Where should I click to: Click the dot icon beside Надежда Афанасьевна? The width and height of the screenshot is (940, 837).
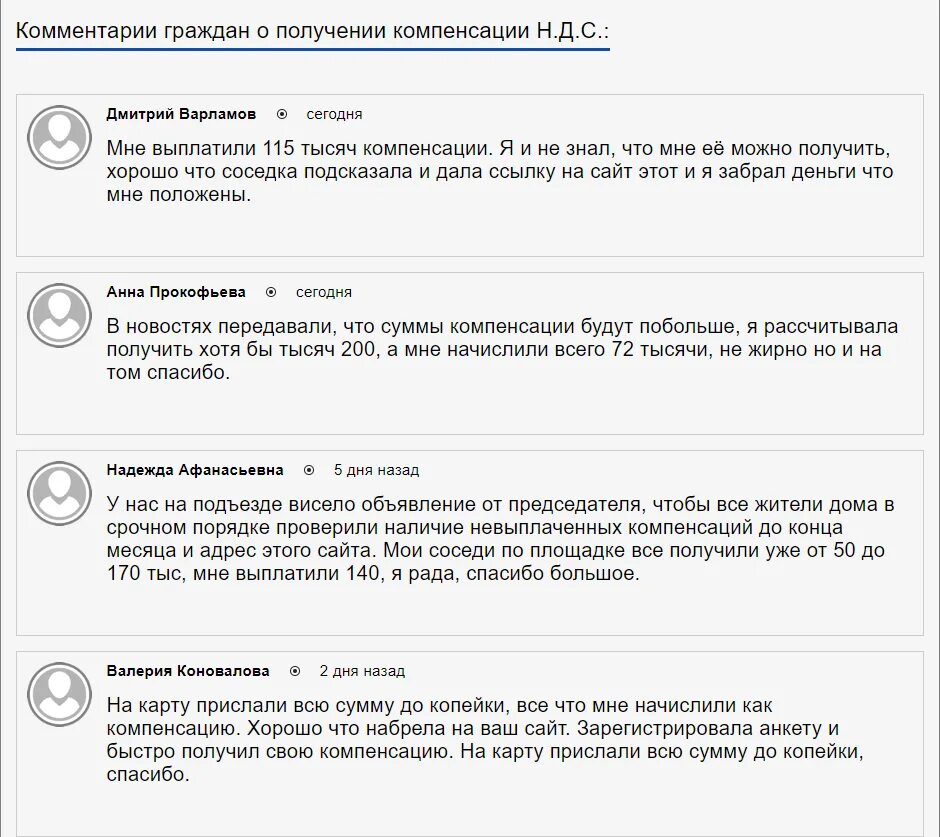coord(309,470)
